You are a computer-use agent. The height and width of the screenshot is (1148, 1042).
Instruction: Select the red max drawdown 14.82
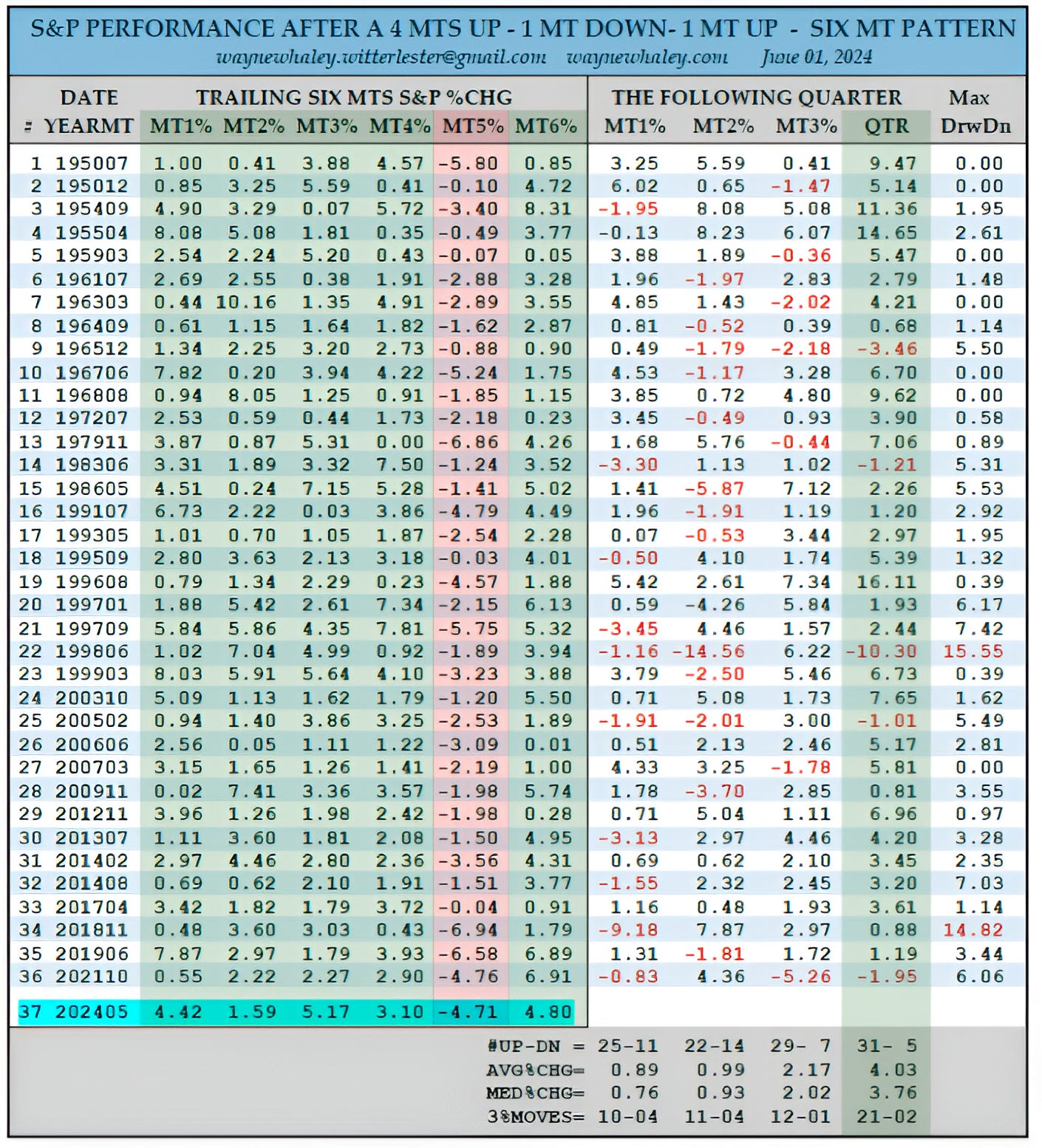pyautogui.click(x=973, y=930)
